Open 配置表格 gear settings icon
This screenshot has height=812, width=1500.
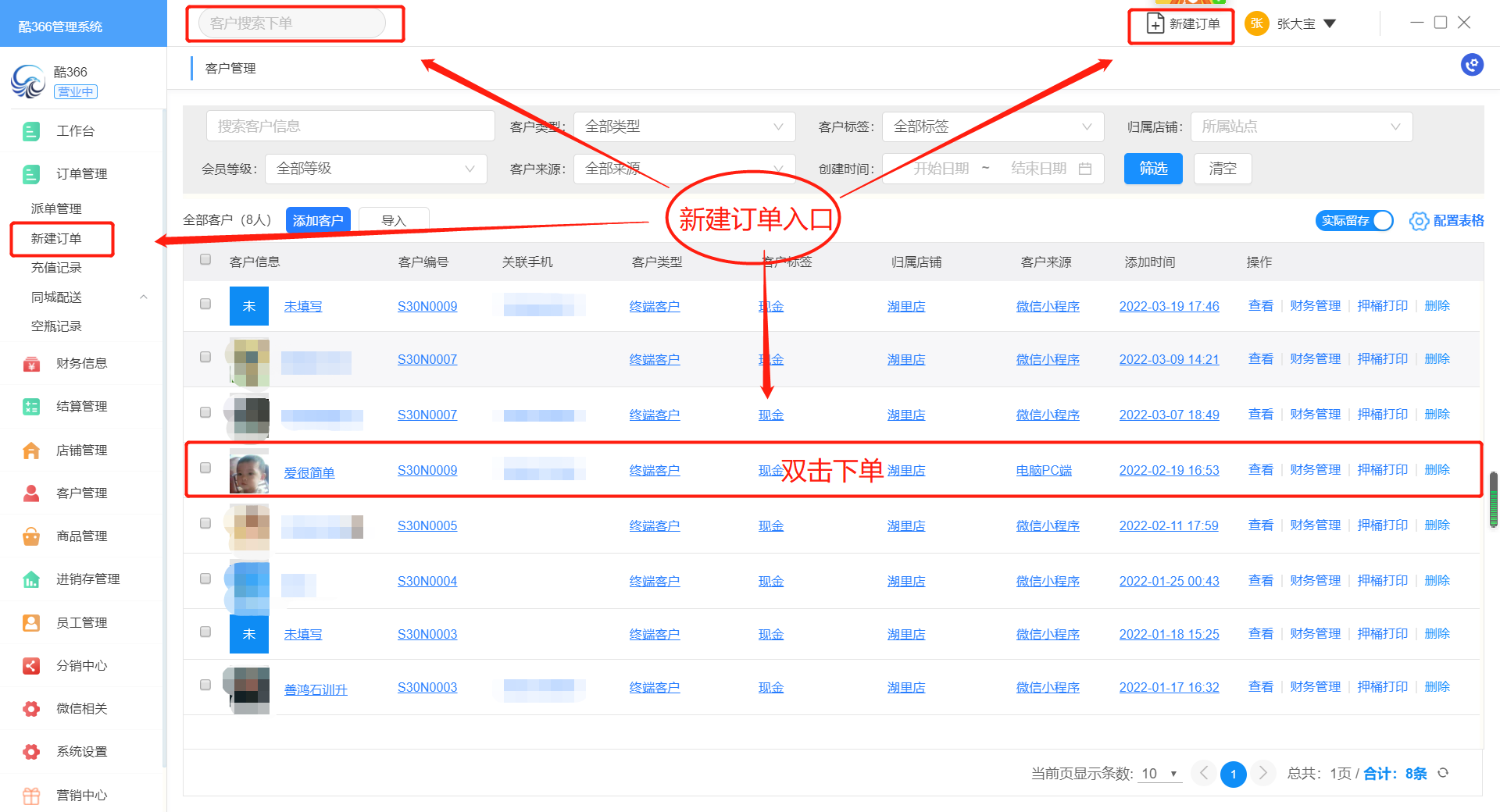1418,221
